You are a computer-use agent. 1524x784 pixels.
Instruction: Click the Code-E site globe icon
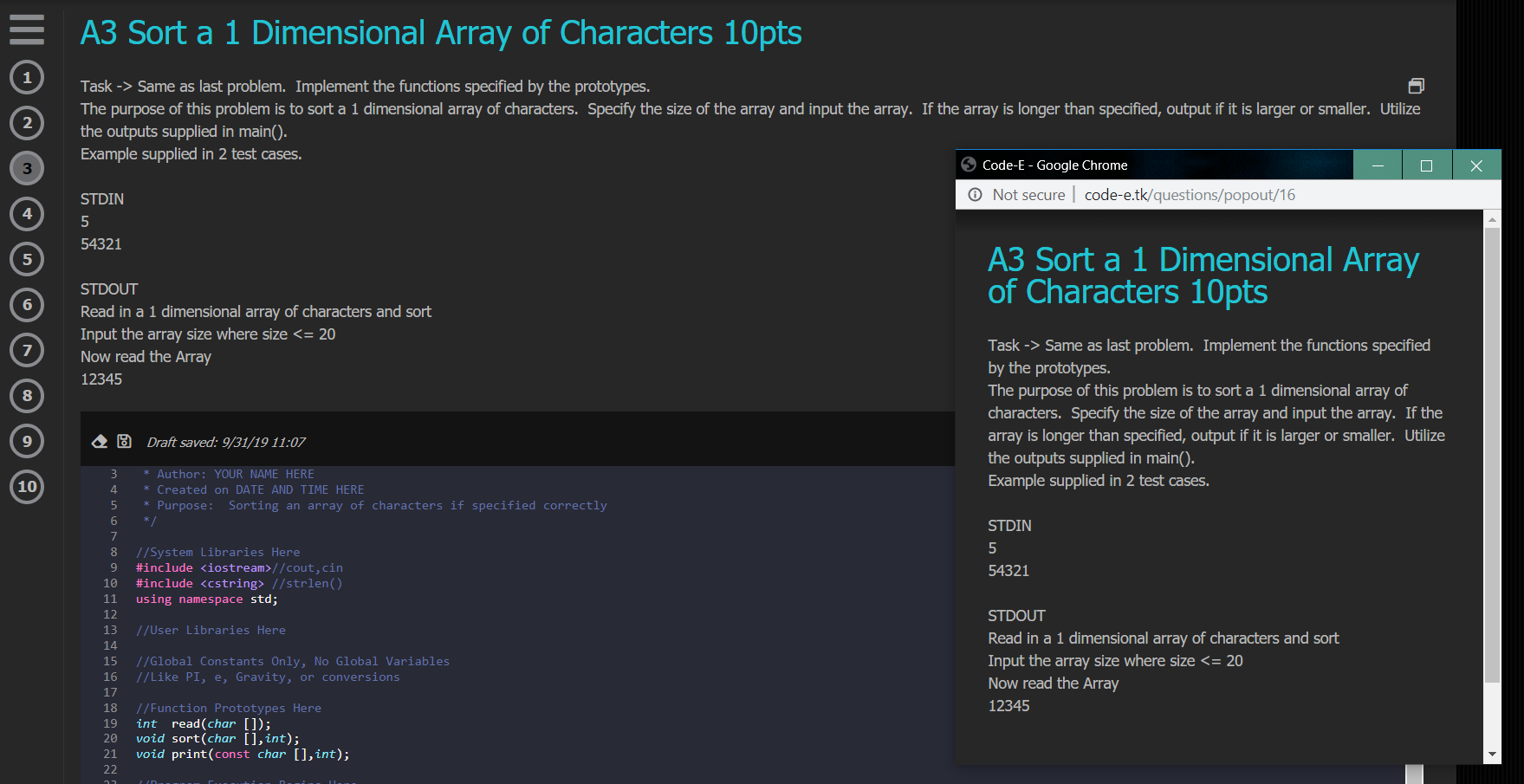(x=969, y=165)
